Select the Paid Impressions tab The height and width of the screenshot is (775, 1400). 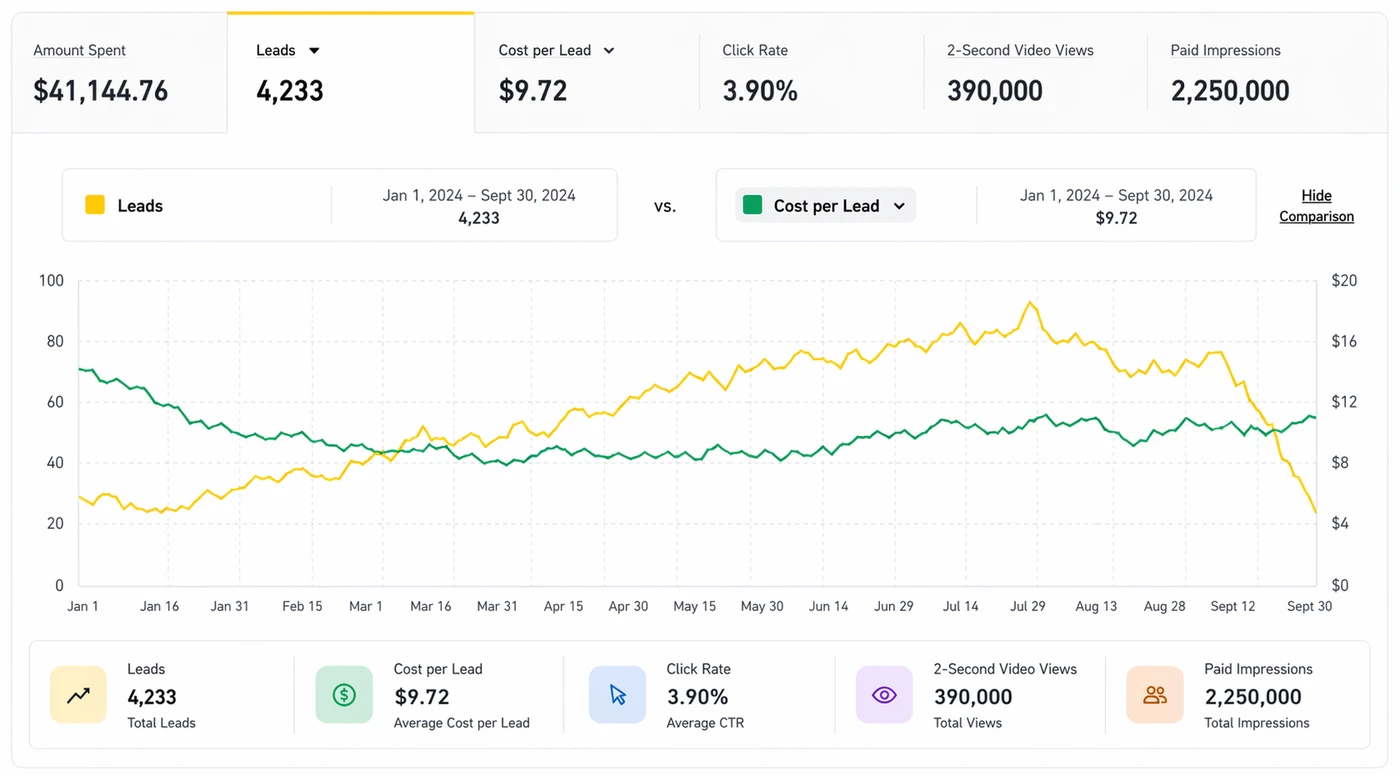pyautogui.click(x=1267, y=73)
